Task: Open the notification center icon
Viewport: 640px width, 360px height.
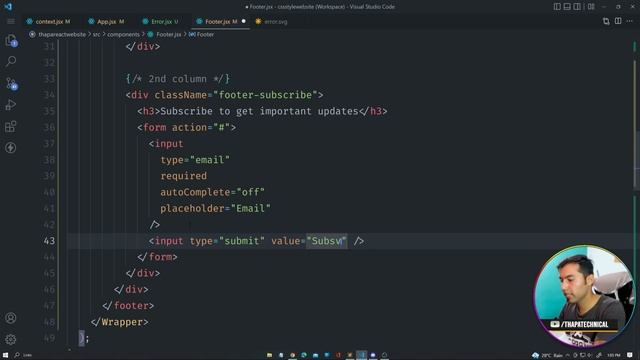Action: point(630,356)
